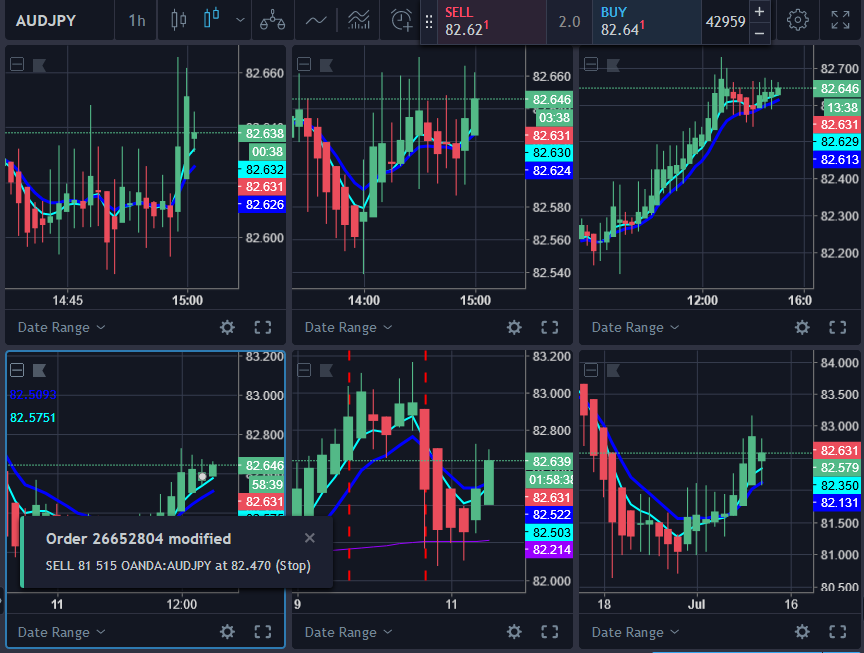Open chart settings gear in top toolbar
The height and width of the screenshot is (653, 864).
coord(797,20)
